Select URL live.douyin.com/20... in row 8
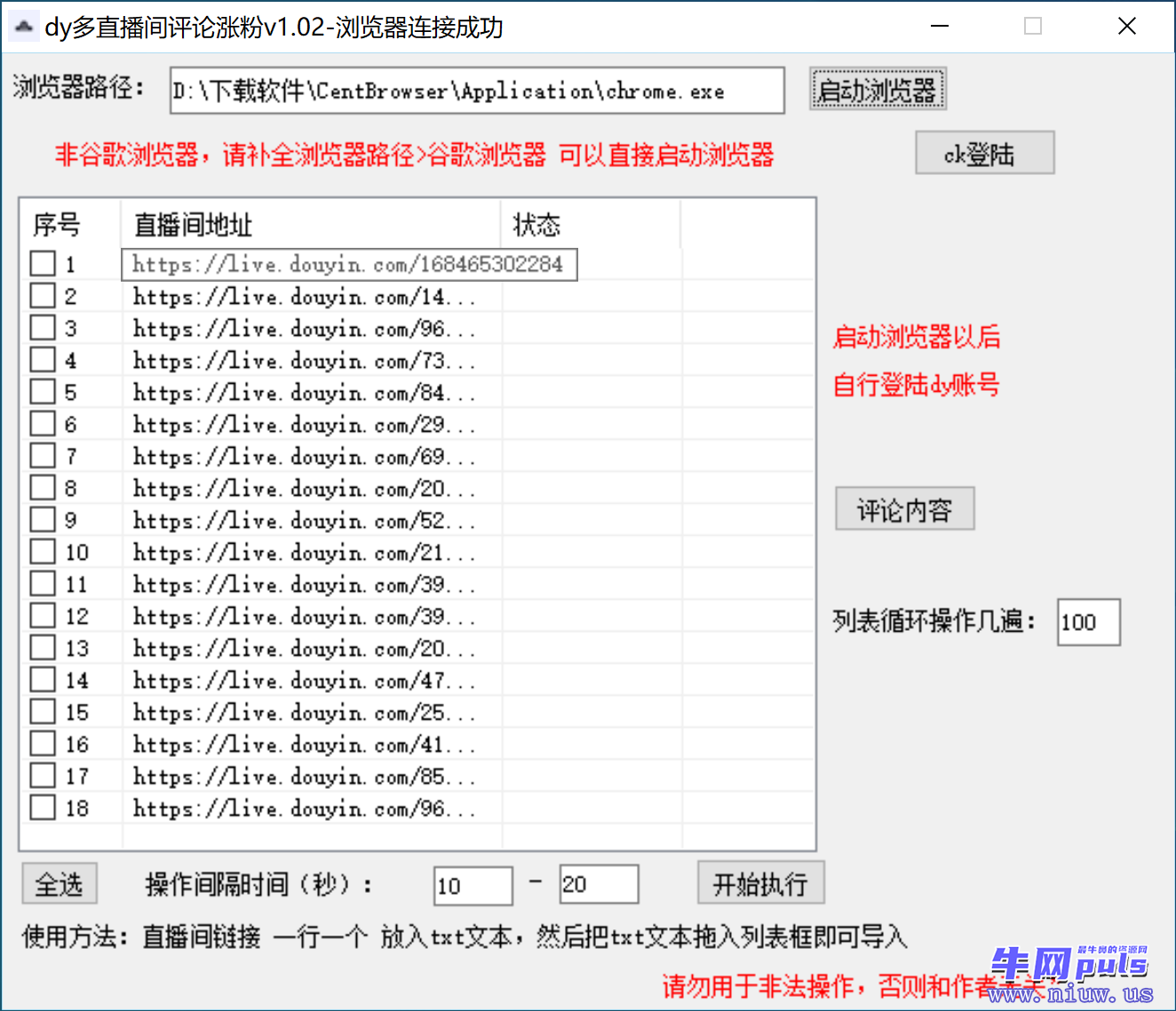1176x1011 pixels. (305, 489)
